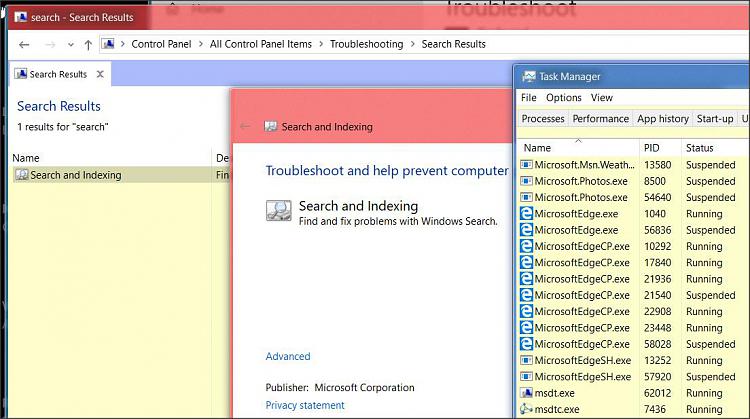Close the Search Results tab
750x419 pixels.
(100, 74)
